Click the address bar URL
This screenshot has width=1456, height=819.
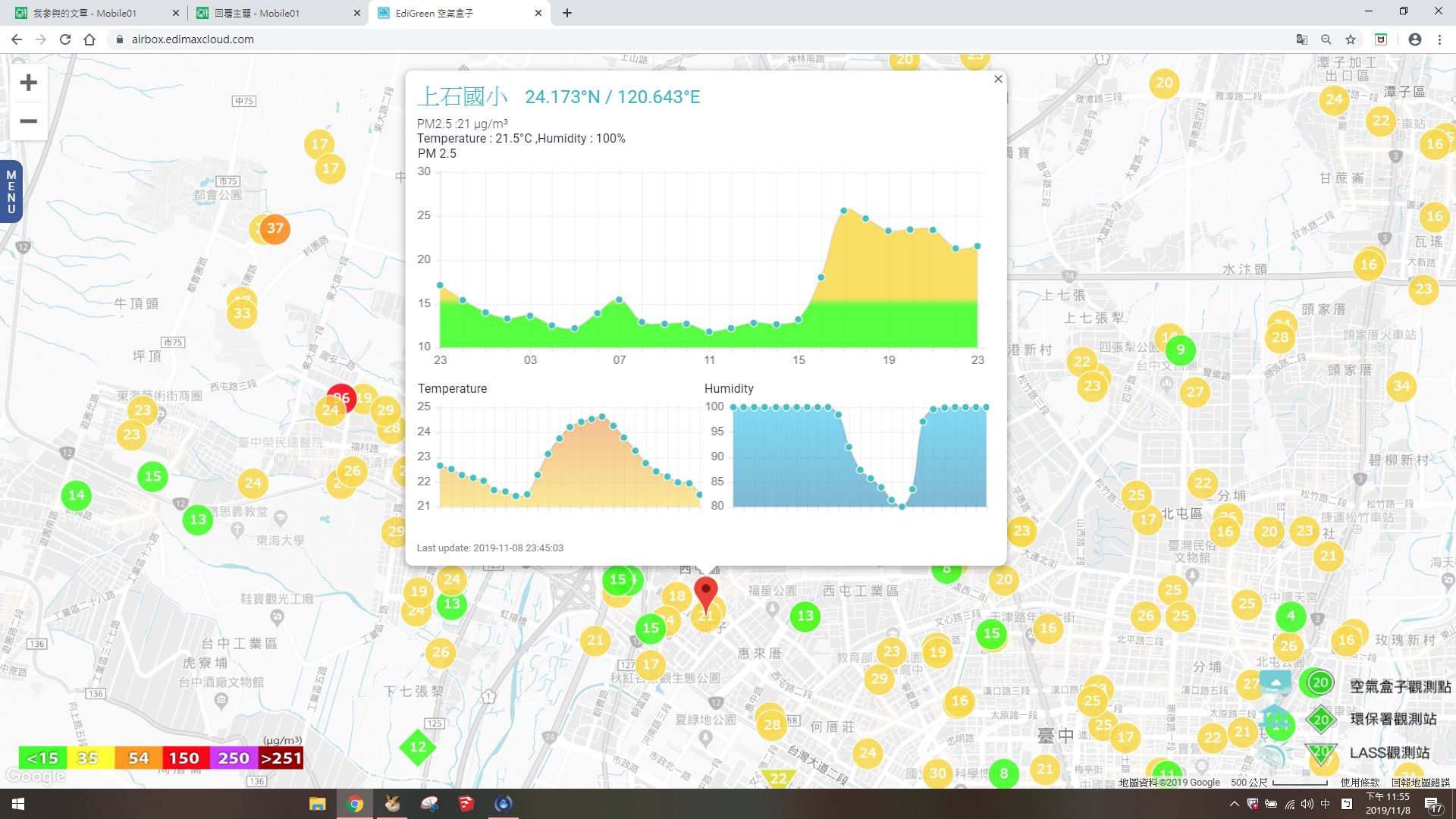193,39
